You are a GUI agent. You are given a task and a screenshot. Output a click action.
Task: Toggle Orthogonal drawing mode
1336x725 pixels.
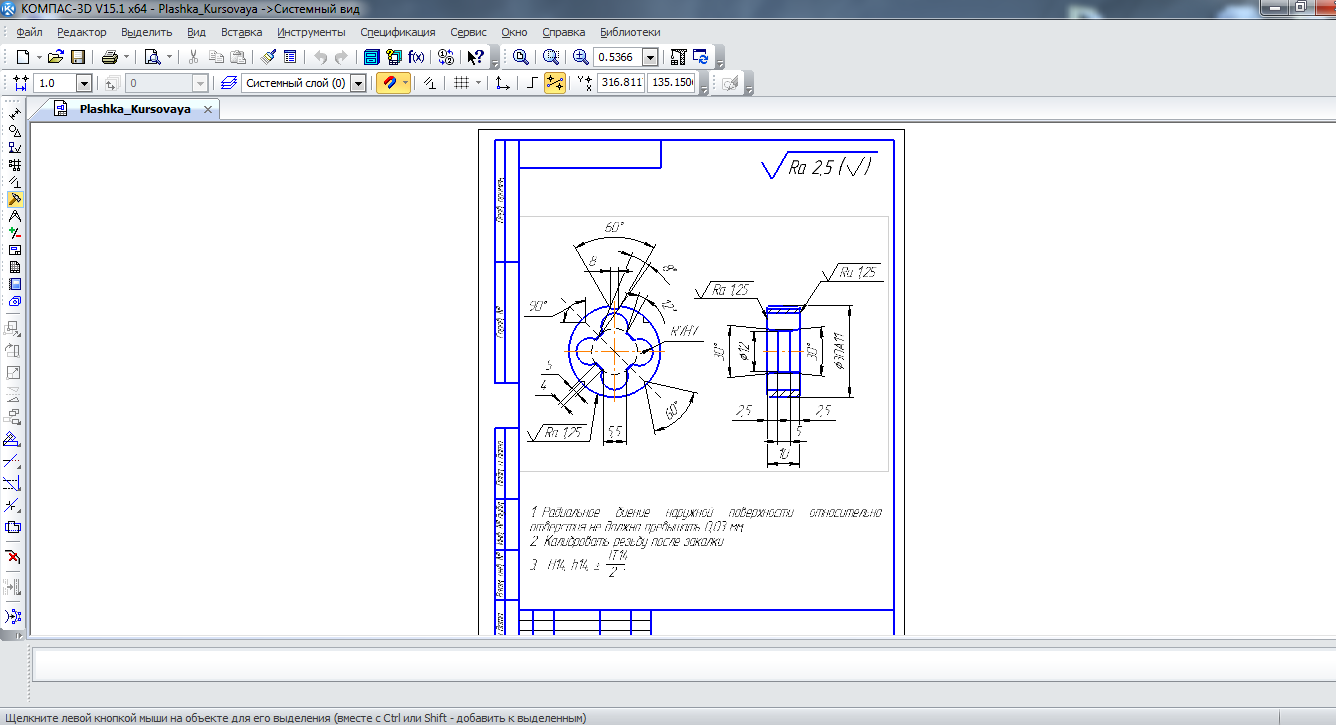tap(532, 84)
